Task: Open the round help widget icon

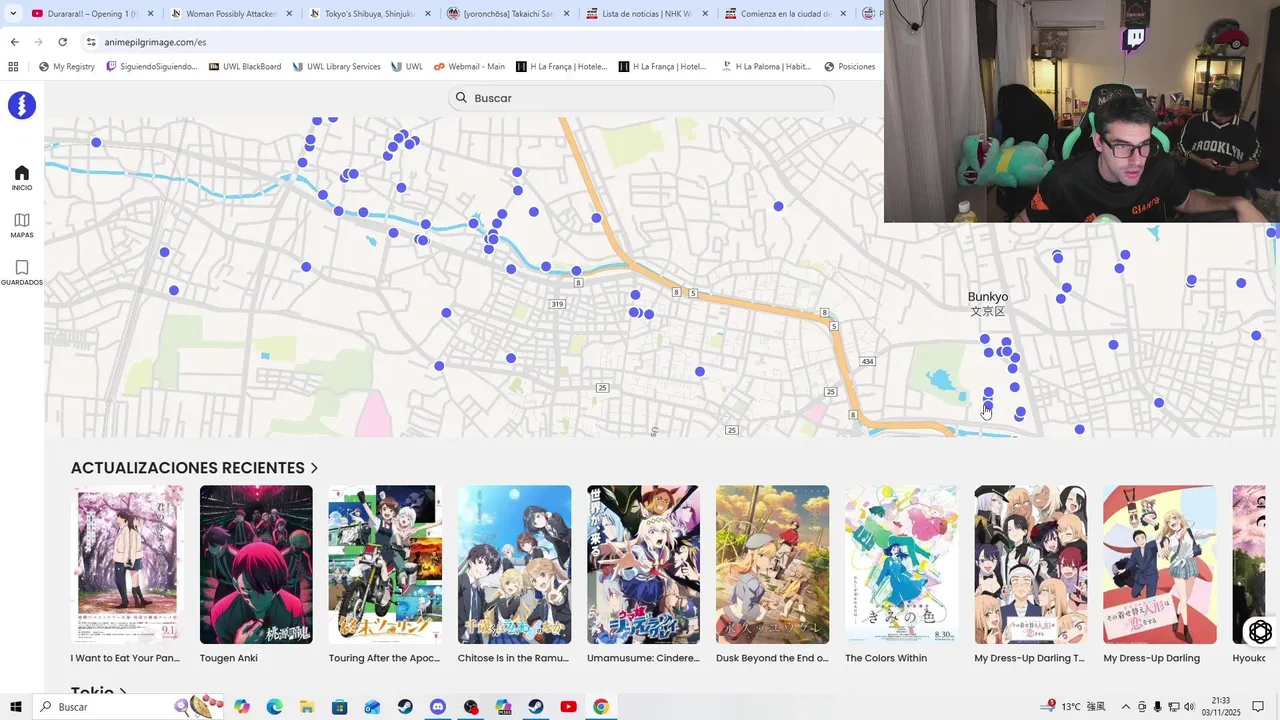Action: pos(1260,631)
